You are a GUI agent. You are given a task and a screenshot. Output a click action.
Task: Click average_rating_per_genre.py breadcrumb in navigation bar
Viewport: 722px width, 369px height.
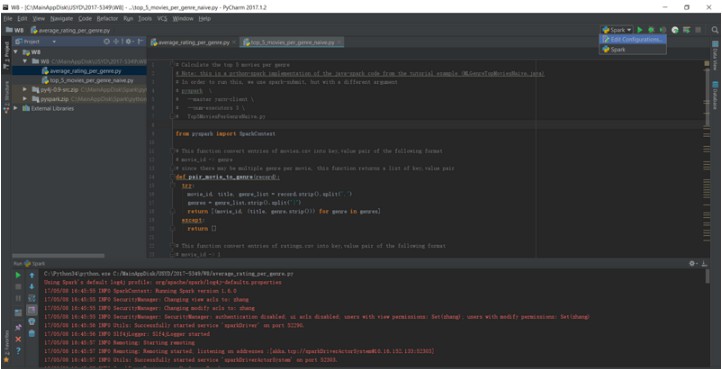[x=70, y=30]
